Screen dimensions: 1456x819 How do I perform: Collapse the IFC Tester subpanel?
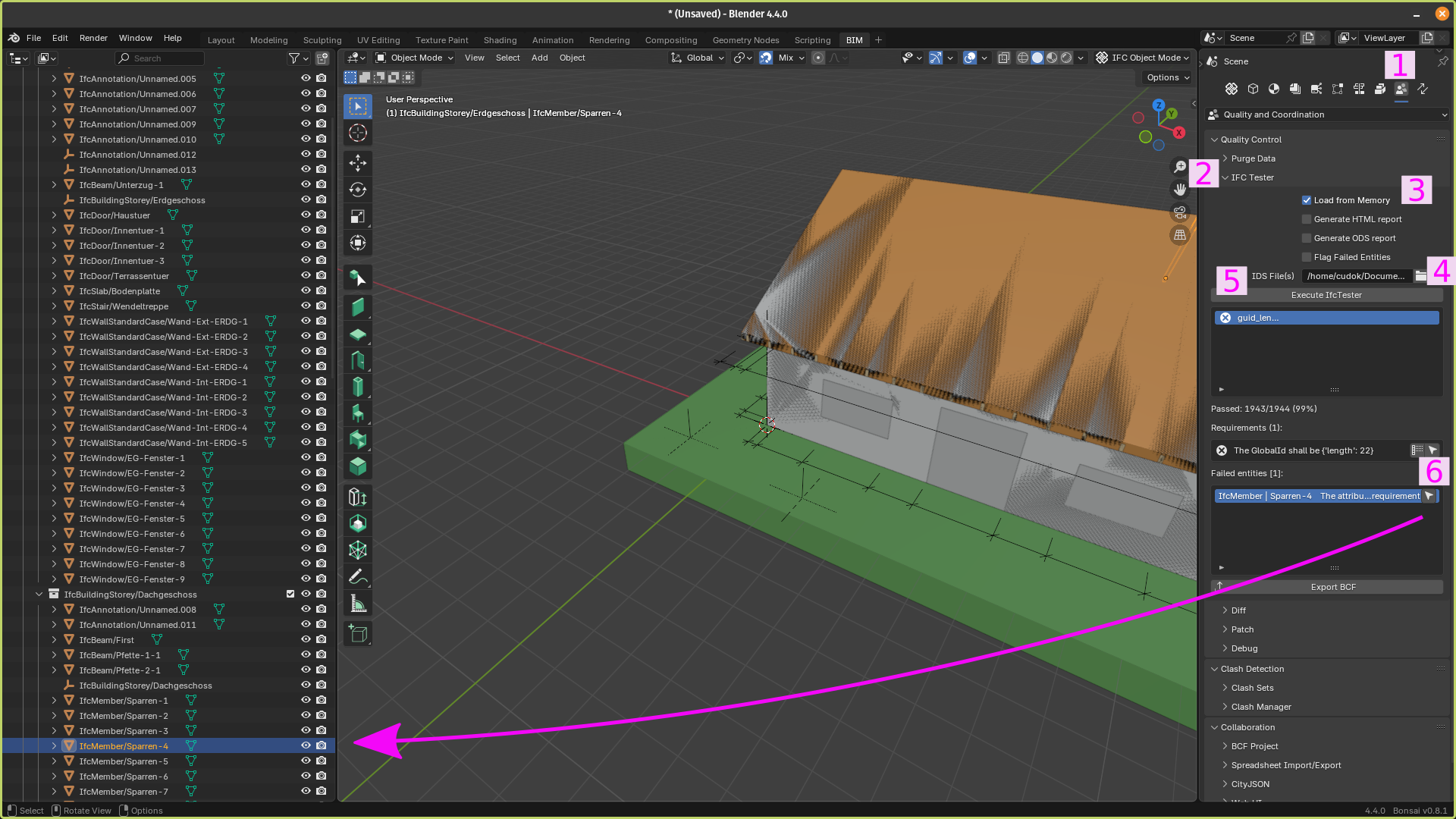click(x=1225, y=177)
